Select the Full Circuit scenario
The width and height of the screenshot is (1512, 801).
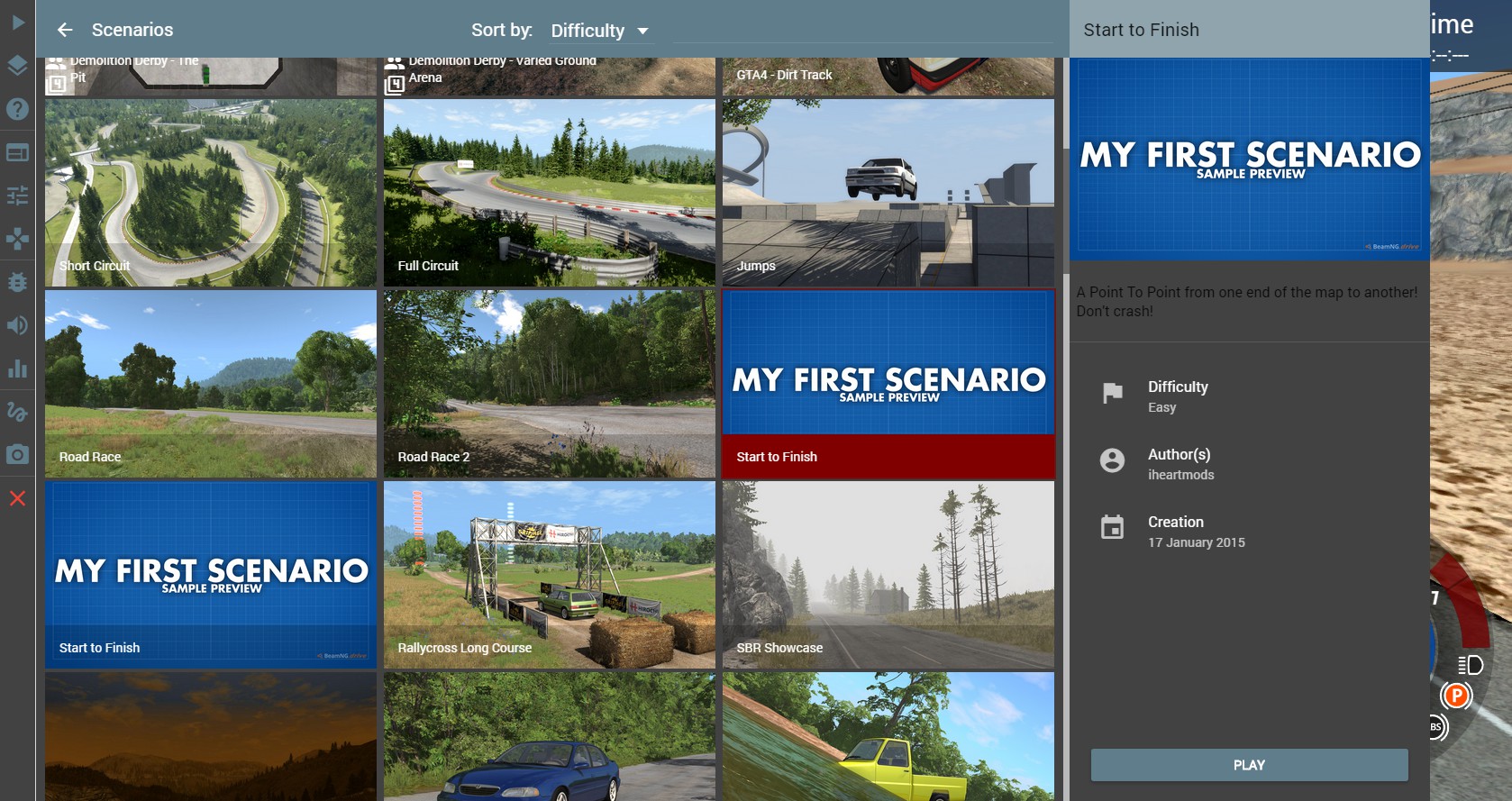point(550,193)
